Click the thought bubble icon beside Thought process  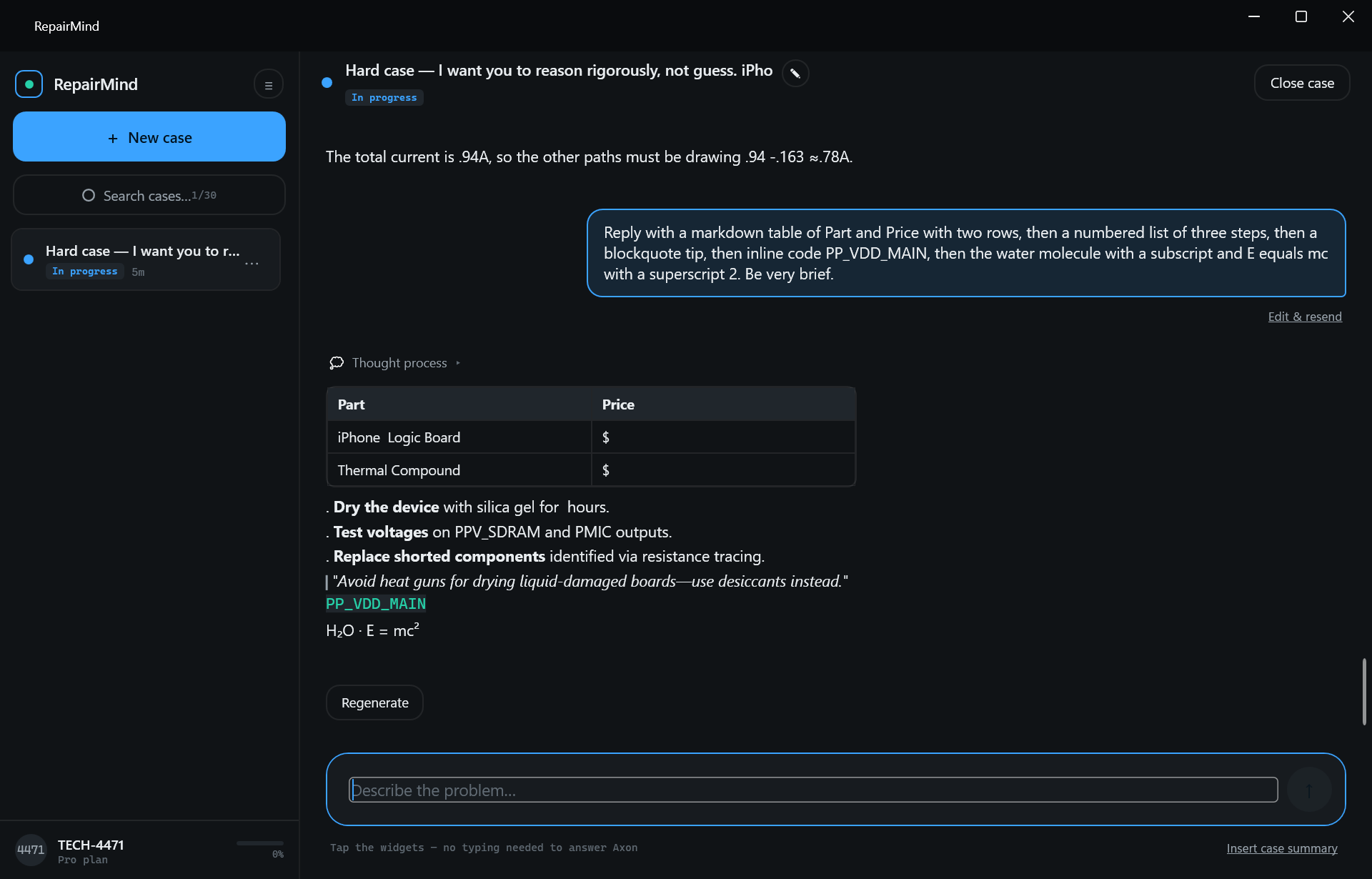pyautogui.click(x=337, y=363)
